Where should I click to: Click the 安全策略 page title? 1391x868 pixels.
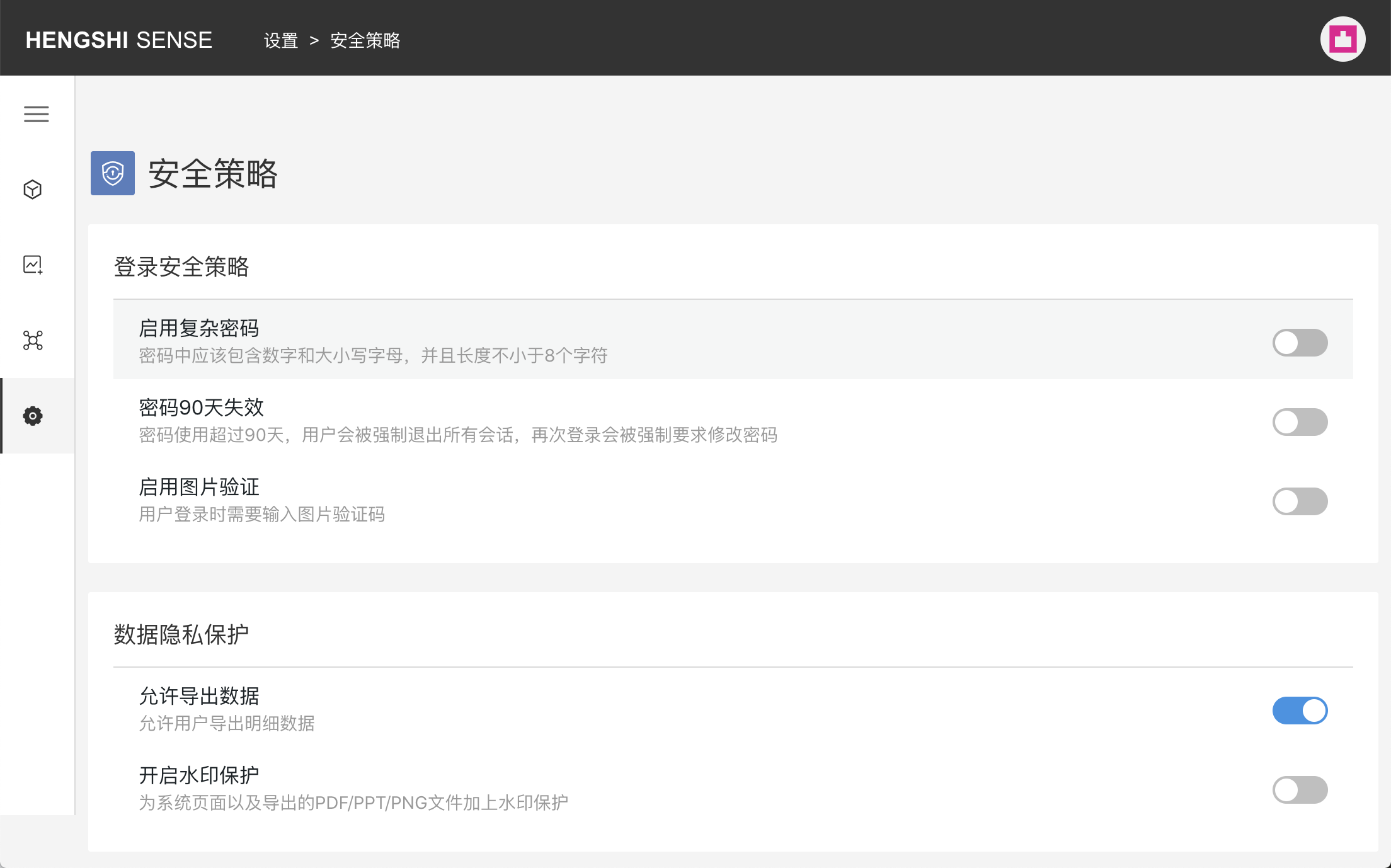[x=213, y=173]
